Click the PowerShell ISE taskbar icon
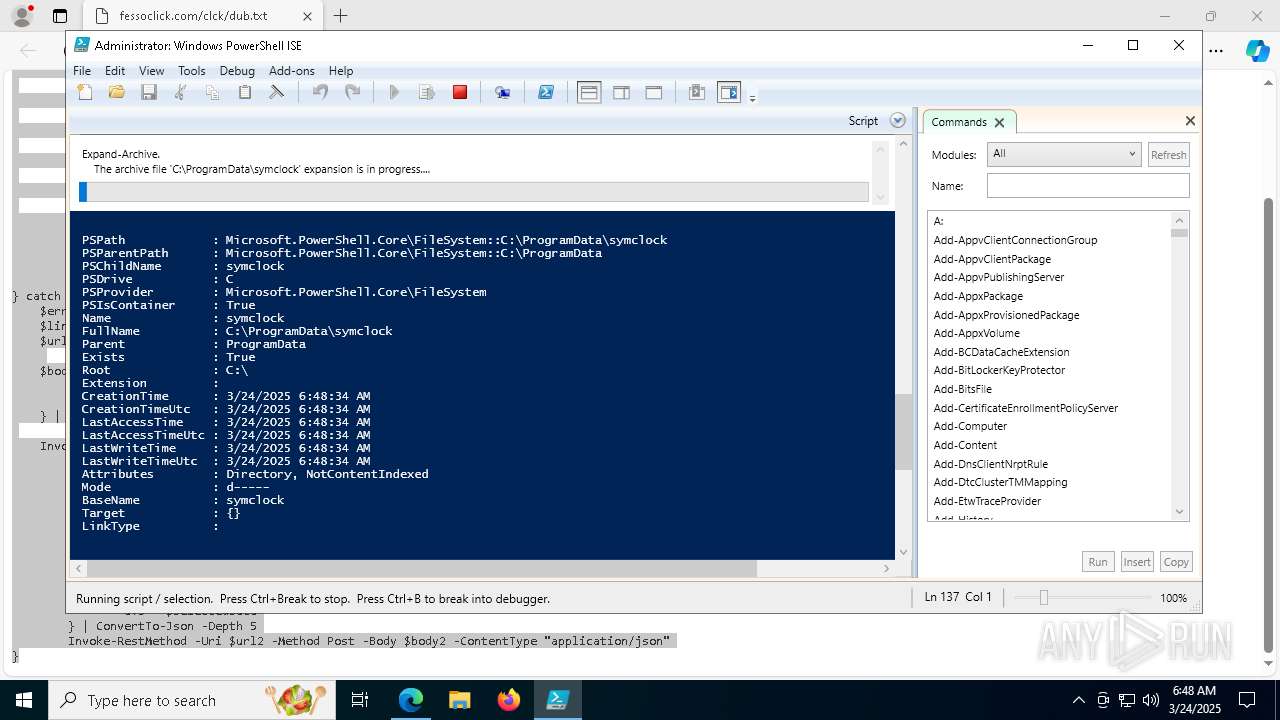1280x720 pixels. coord(558,700)
